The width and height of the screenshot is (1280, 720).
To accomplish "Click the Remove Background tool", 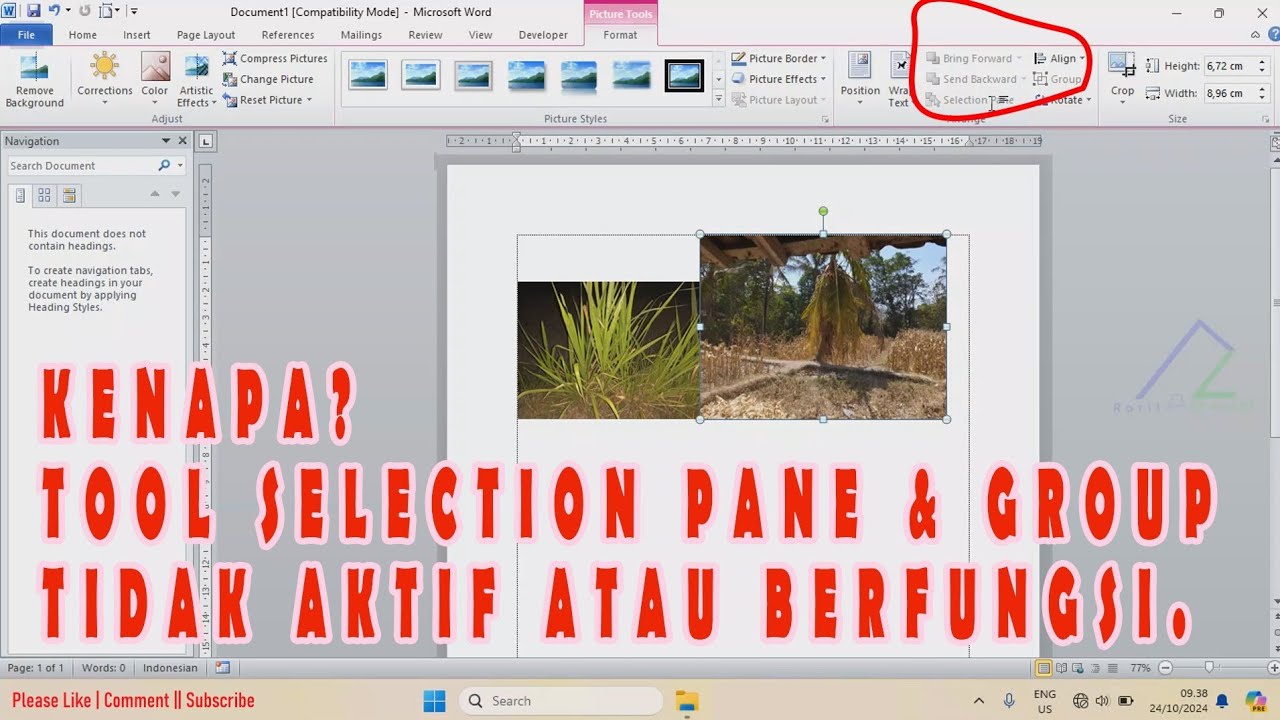I will pyautogui.click(x=34, y=81).
